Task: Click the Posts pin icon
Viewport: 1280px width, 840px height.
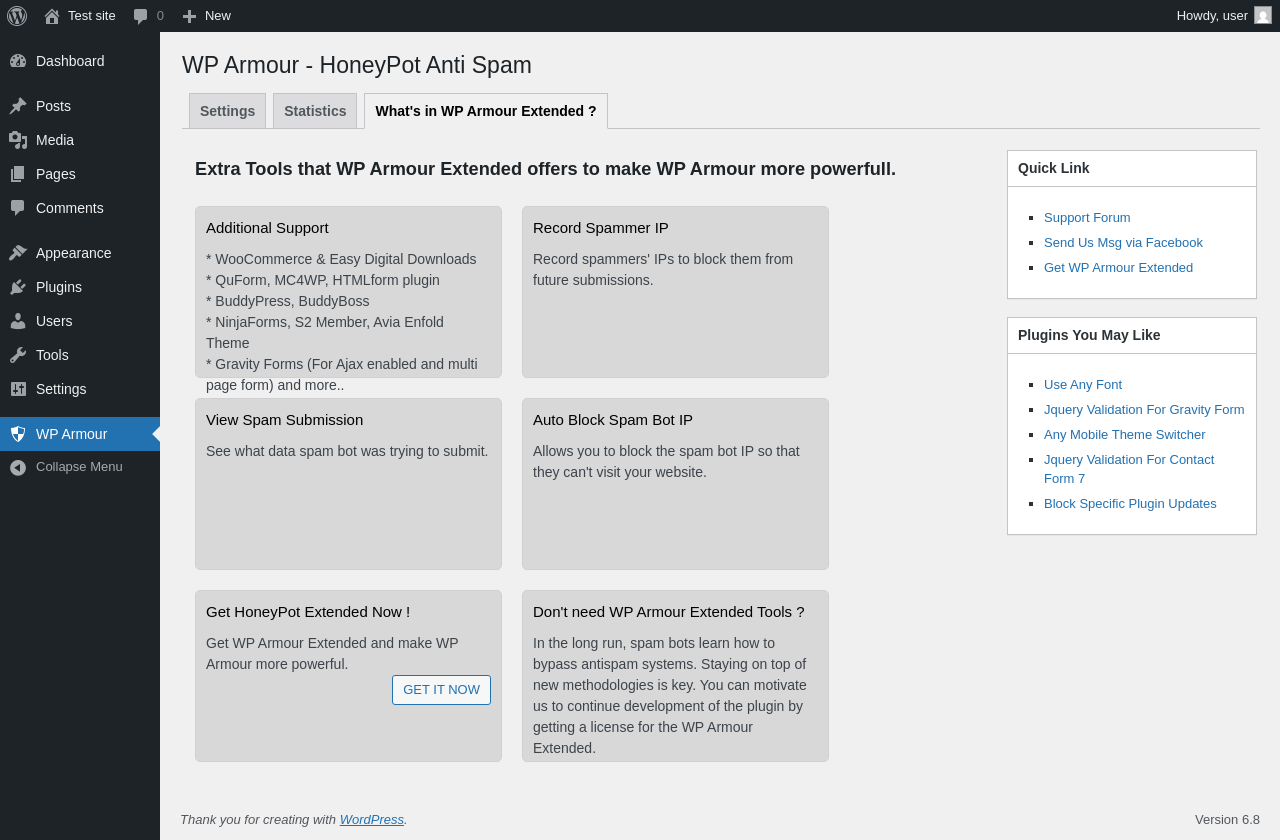Action: pos(18,106)
